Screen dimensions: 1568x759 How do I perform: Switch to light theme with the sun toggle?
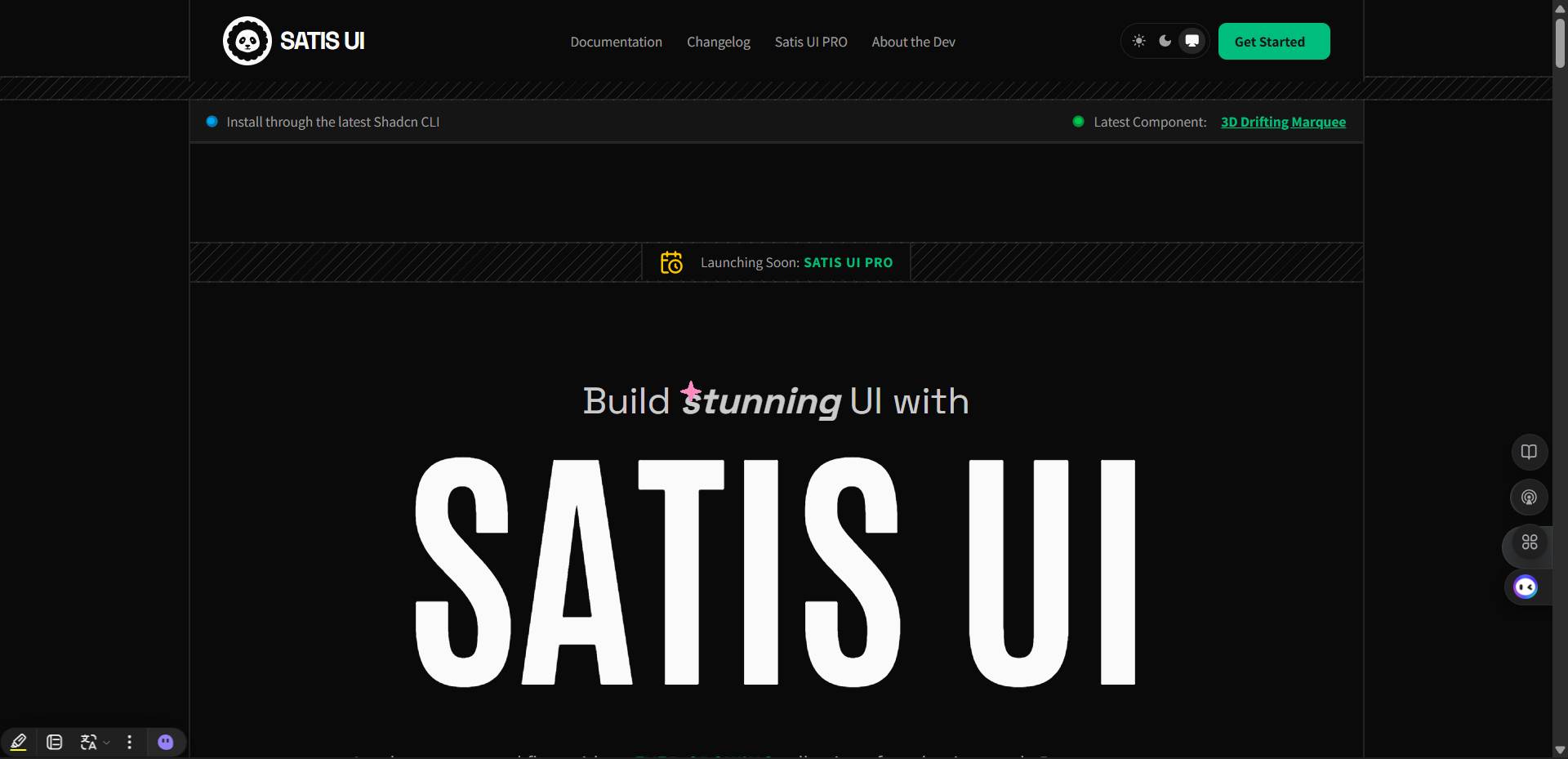click(1139, 41)
